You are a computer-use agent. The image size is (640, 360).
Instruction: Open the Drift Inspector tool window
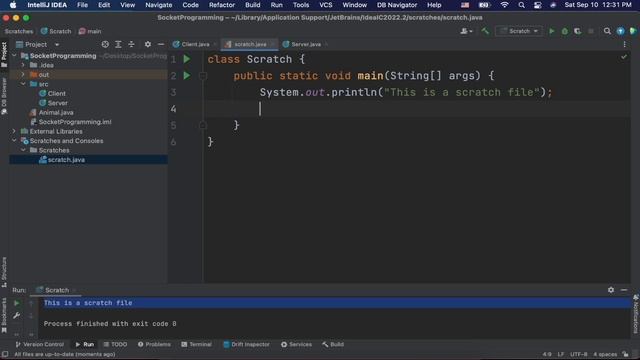coord(247,344)
